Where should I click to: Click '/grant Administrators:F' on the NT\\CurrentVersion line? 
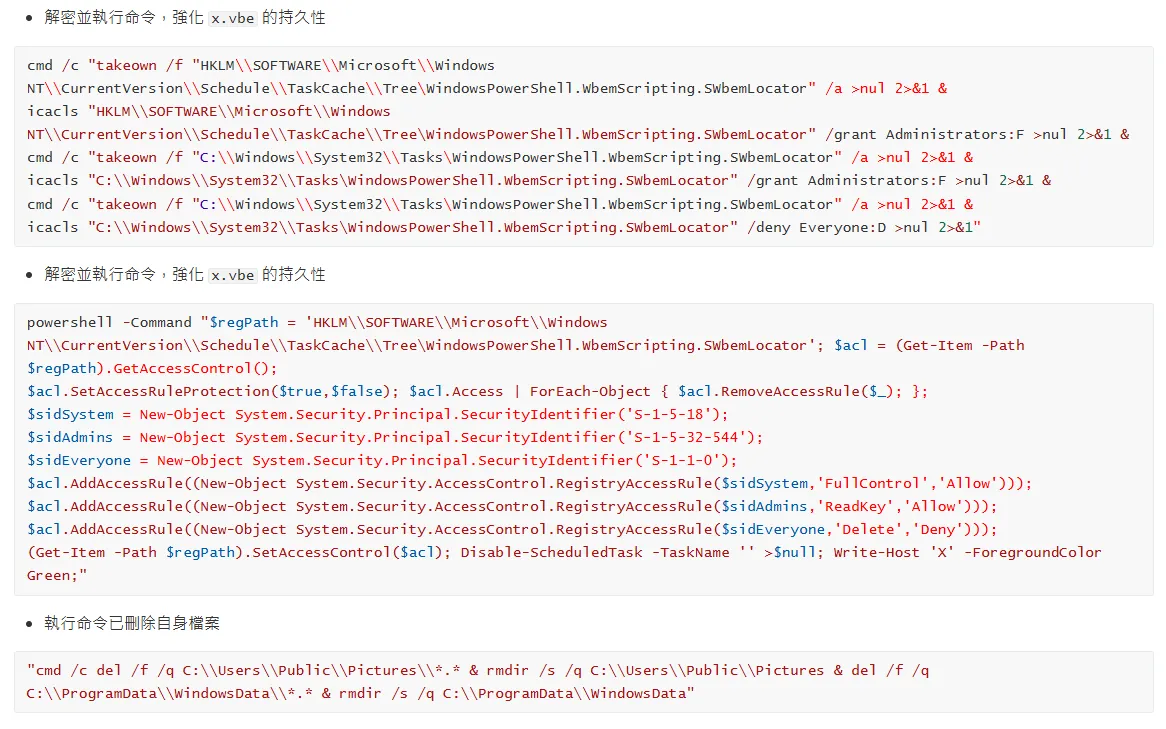coord(924,135)
